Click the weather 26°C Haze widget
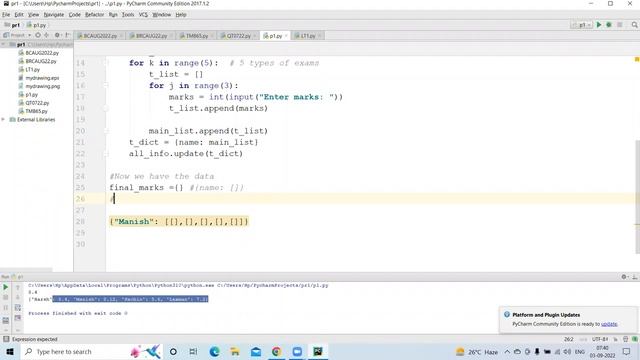The height and width of the screenshot is (360, 640). (478, 351)
